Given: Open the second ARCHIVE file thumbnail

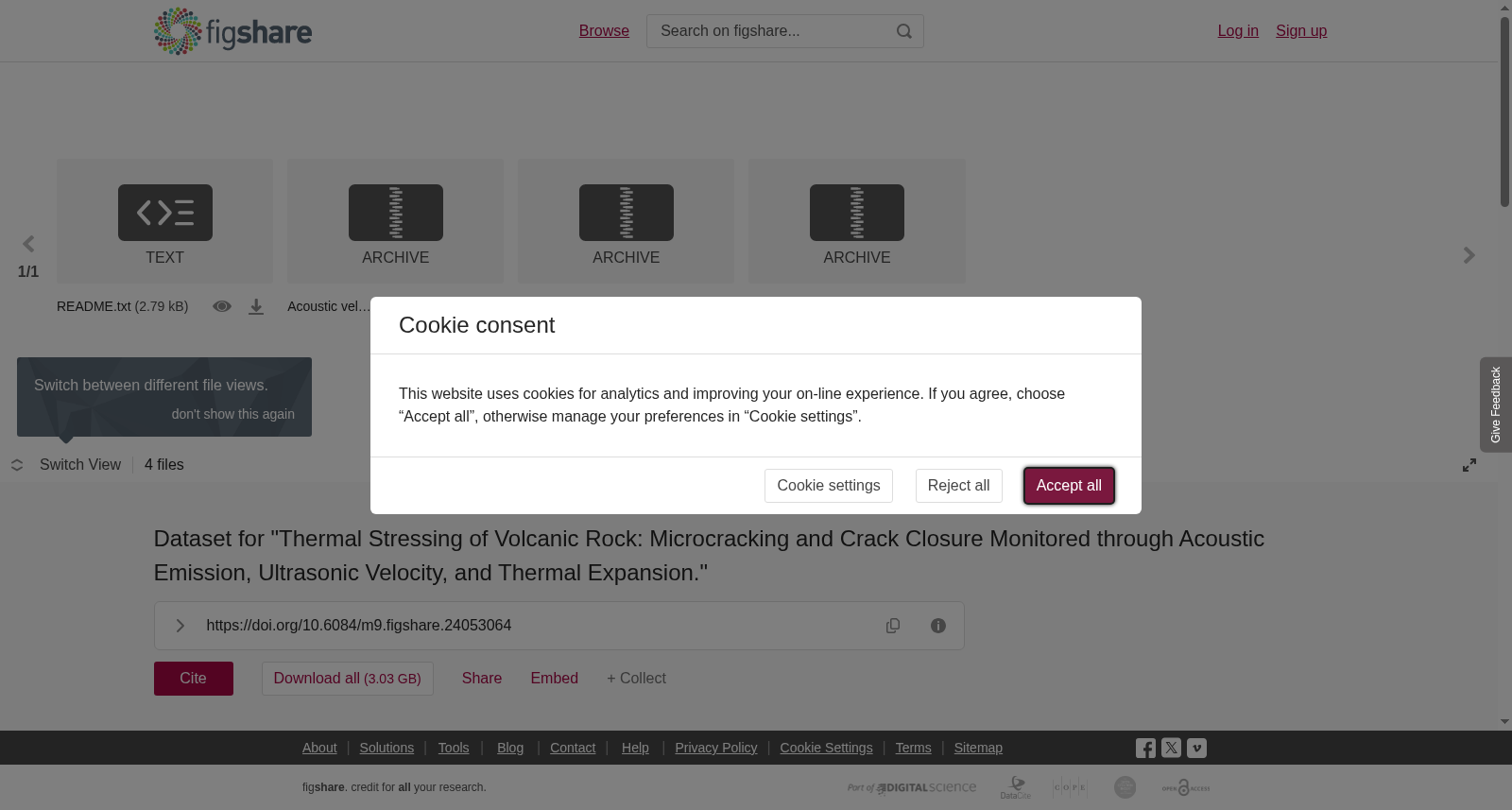Looking at the screenshot, I should (x=626, y=221).
